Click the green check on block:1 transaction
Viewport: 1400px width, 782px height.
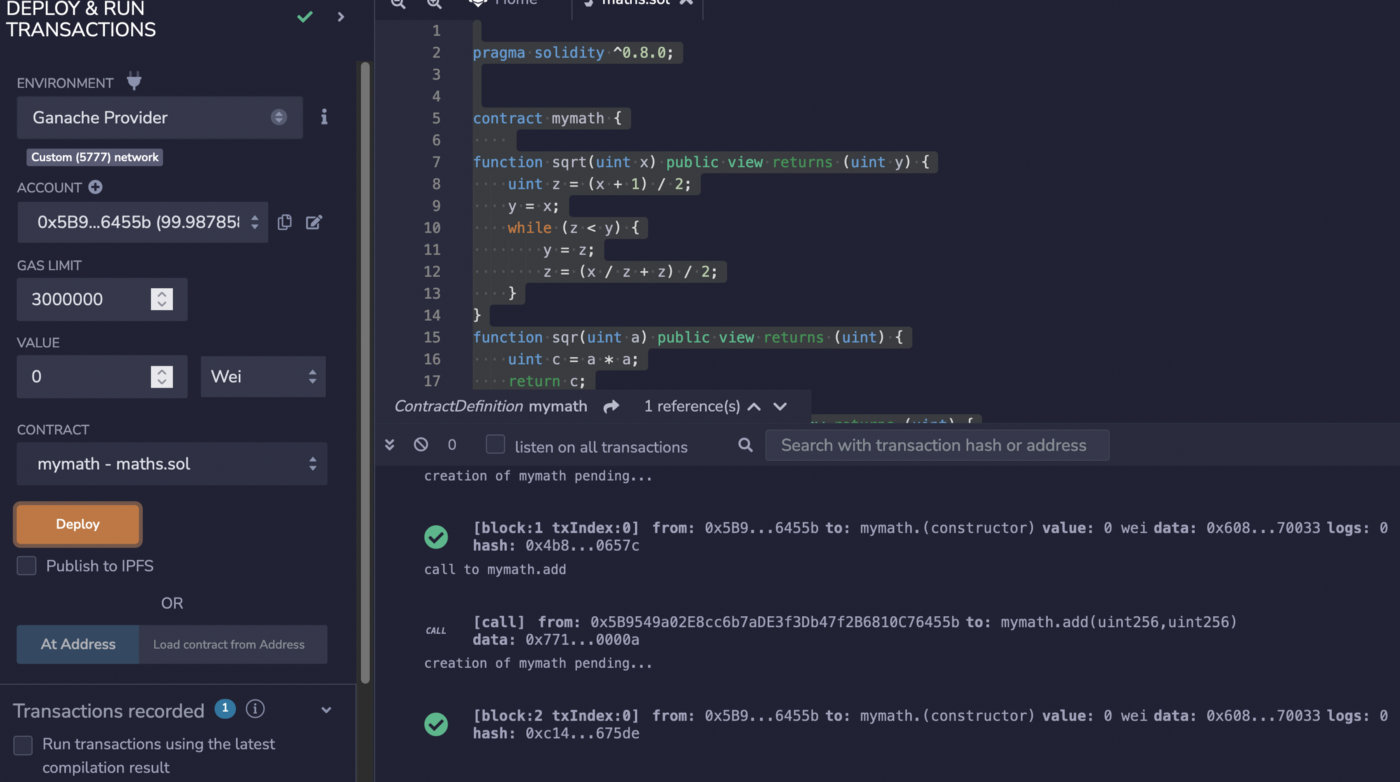(x=436, y=537)
